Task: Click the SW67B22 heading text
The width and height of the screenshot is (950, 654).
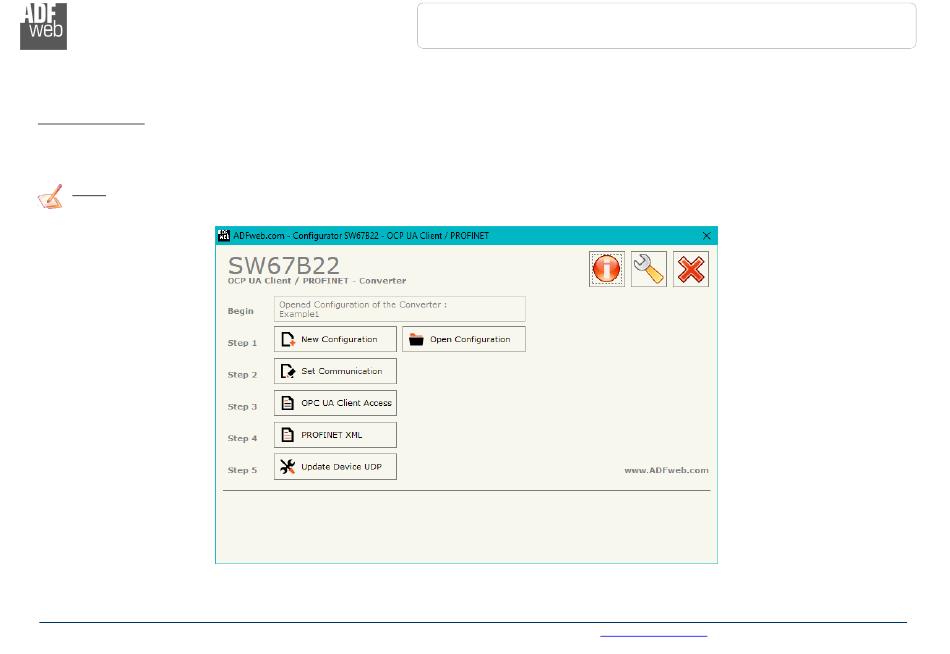Action: [x=284, y=265]
